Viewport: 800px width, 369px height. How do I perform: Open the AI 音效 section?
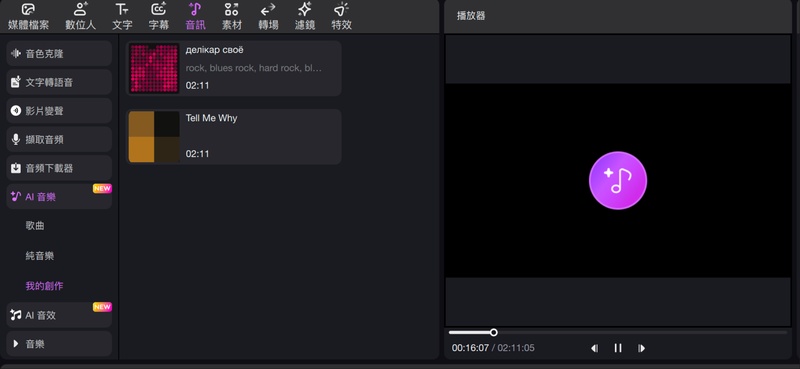point(59,315)
